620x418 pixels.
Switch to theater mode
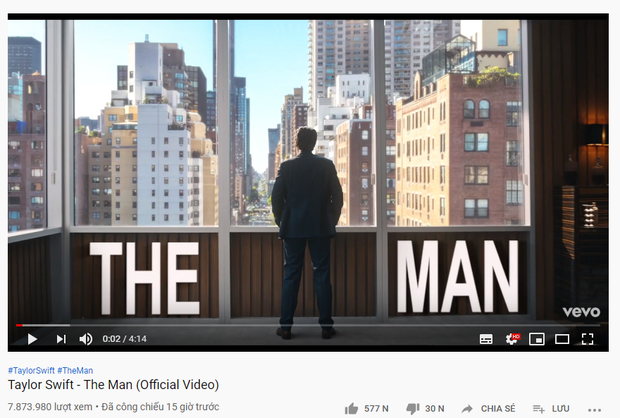[562, 339]
